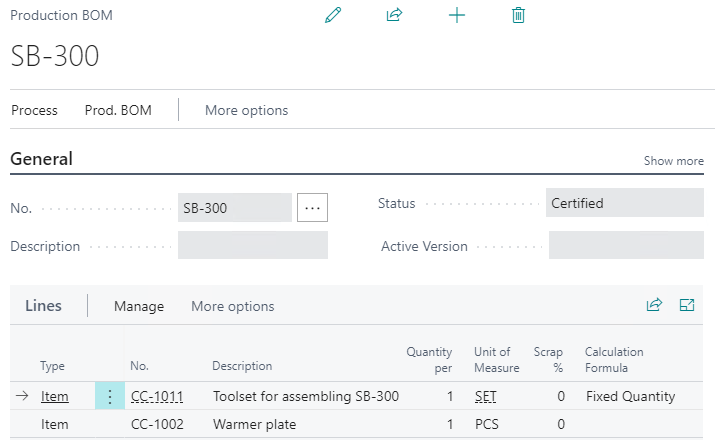Click the No. column header in Lines
Image resolution: width=715 pixels, height=440 pixels.
tap(139, 366)
